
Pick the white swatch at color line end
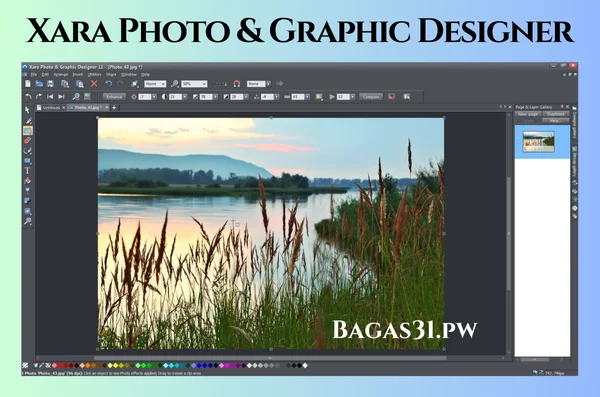pyautogui.click(x=305, y=366)
